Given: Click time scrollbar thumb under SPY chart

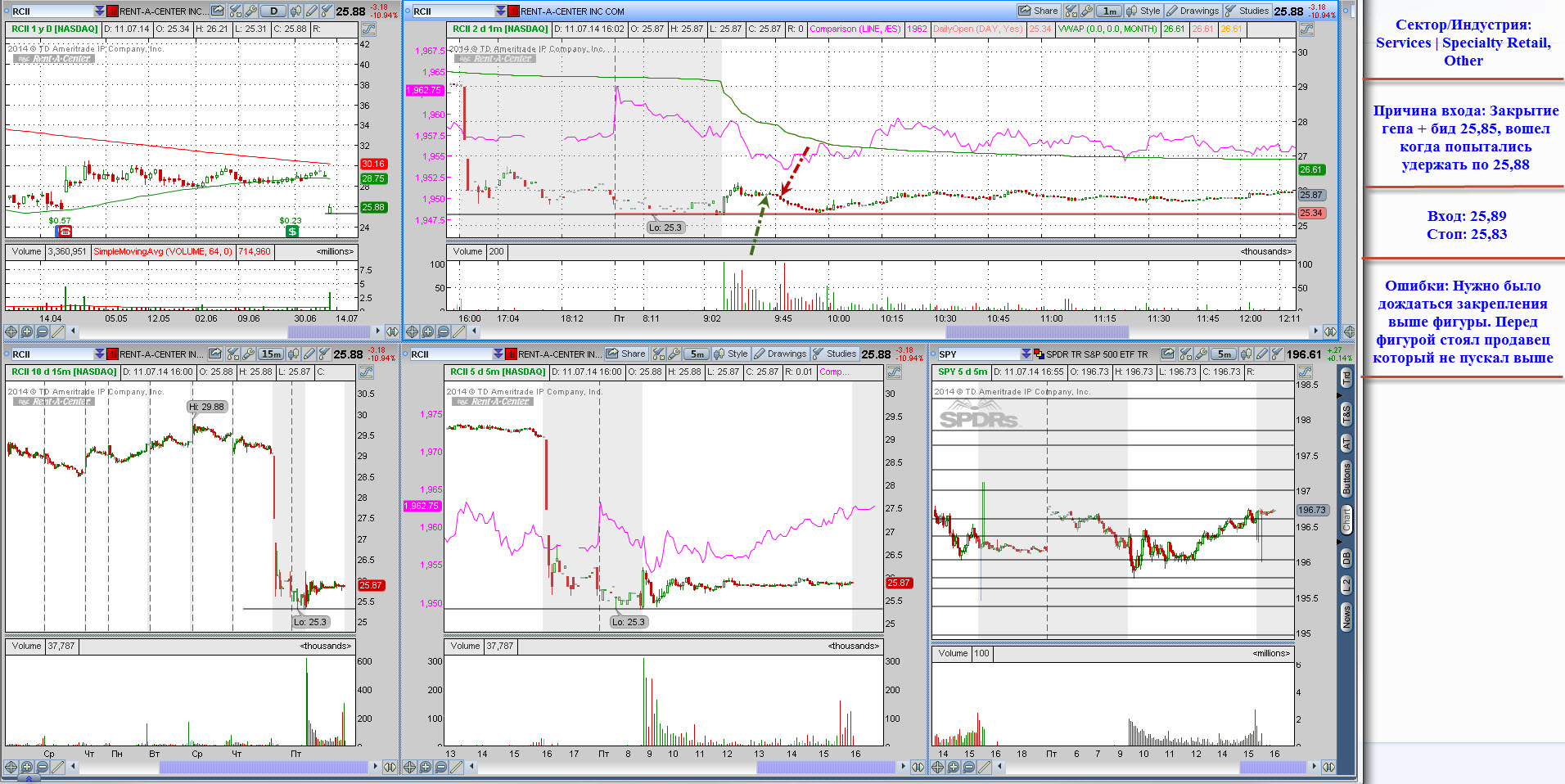Looking at the screenshot, I should point(1272,767).
